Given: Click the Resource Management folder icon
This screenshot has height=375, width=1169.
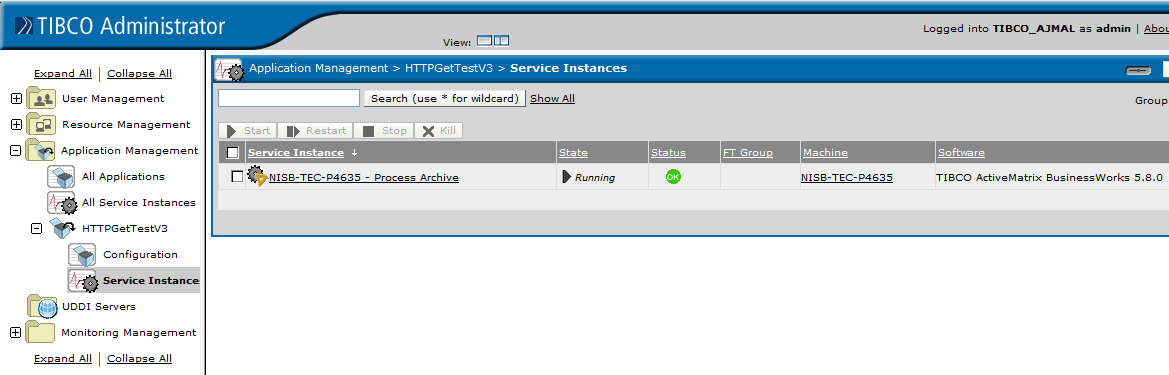Looking at the screenshot, I should 41,125.
